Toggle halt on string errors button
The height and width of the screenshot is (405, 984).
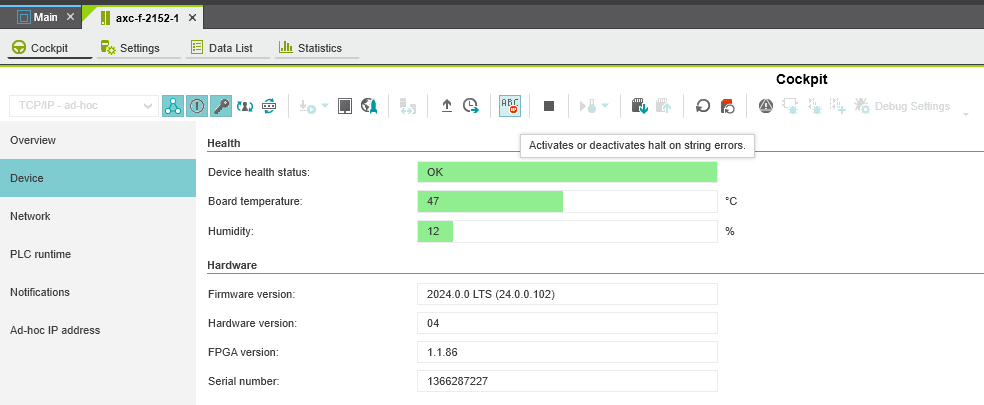[x=510, y=106]
